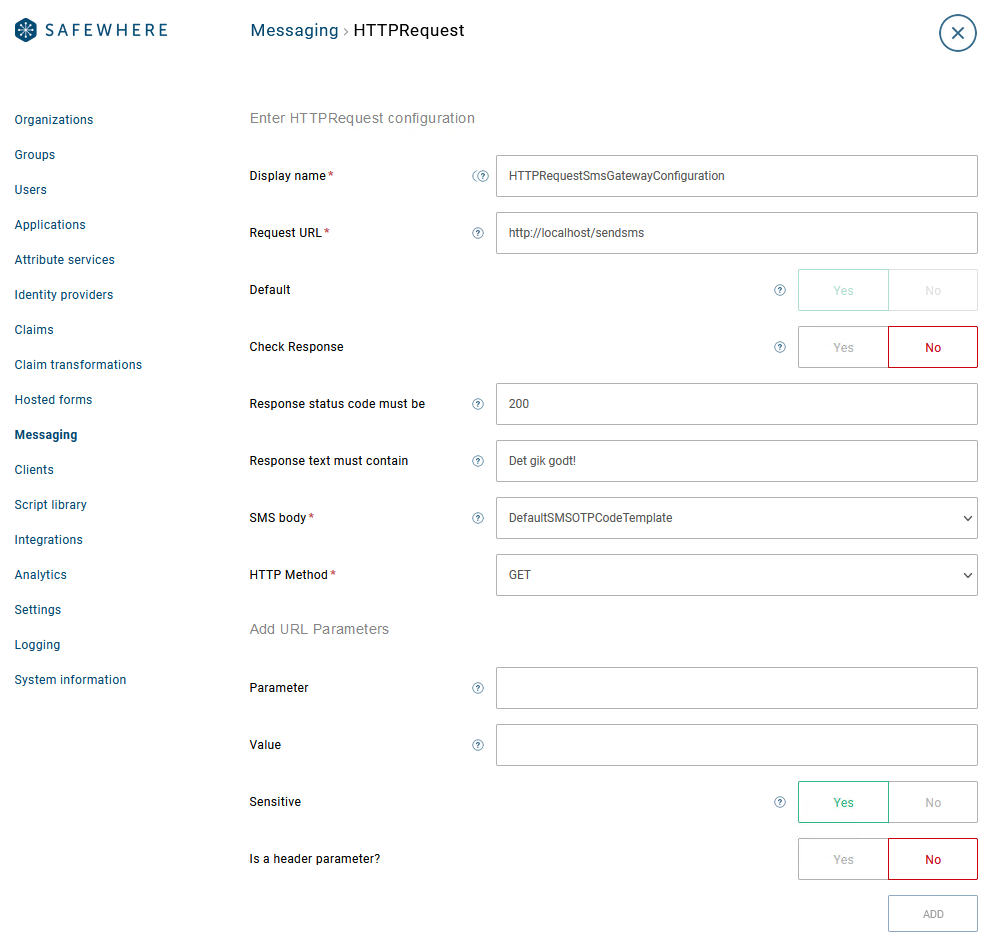Set Check Response to Yes
The height and width of the screenshot is (945, 994).
(843, 347)
